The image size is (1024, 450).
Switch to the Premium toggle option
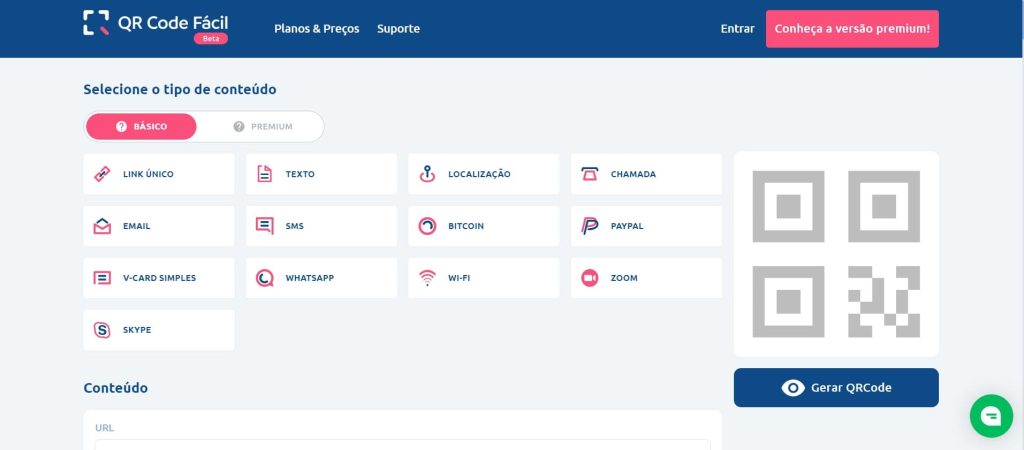coord(263,127)
